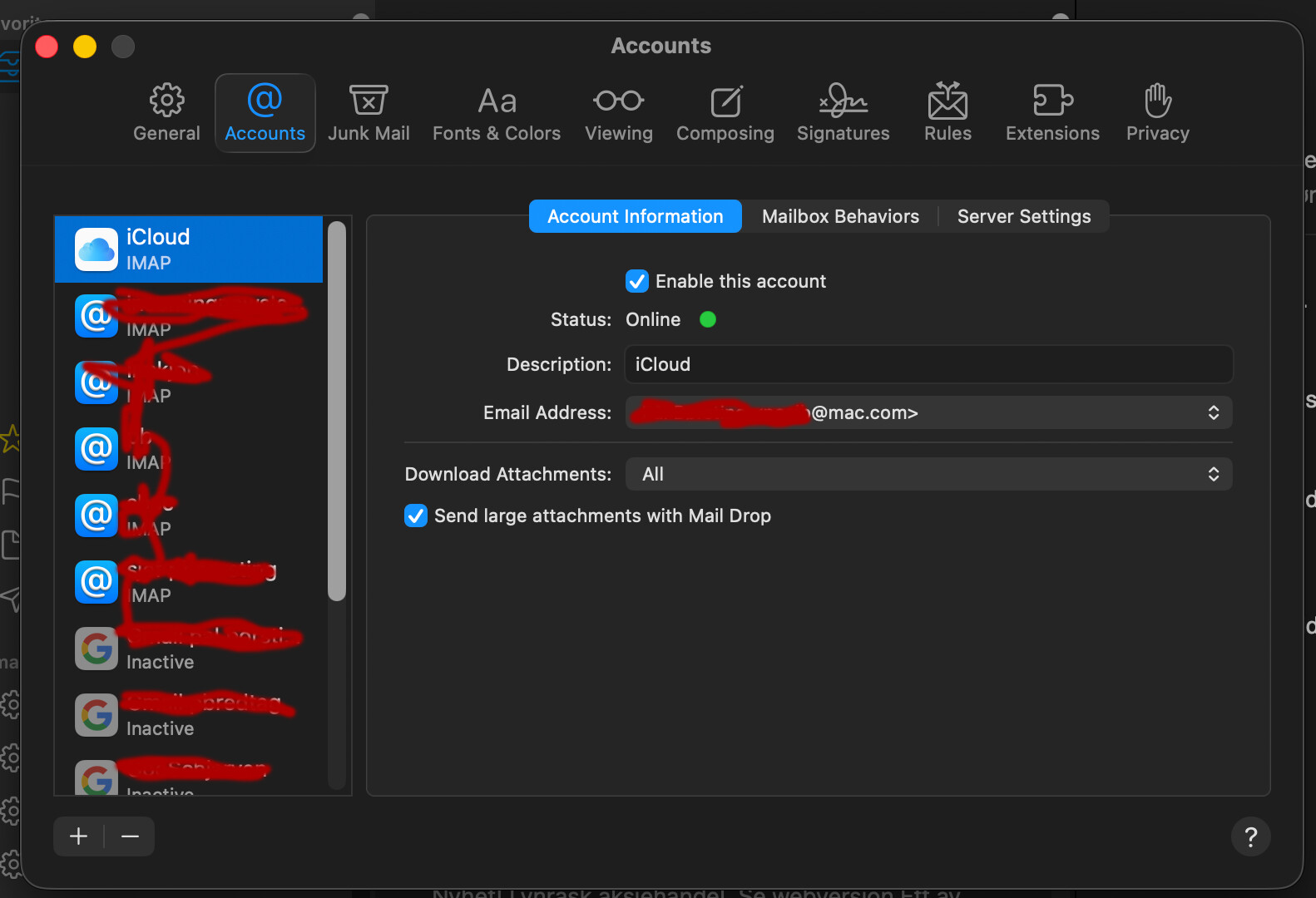
Task: Toggle Send large attachments with Mail Drop
Action: (416, 516)
